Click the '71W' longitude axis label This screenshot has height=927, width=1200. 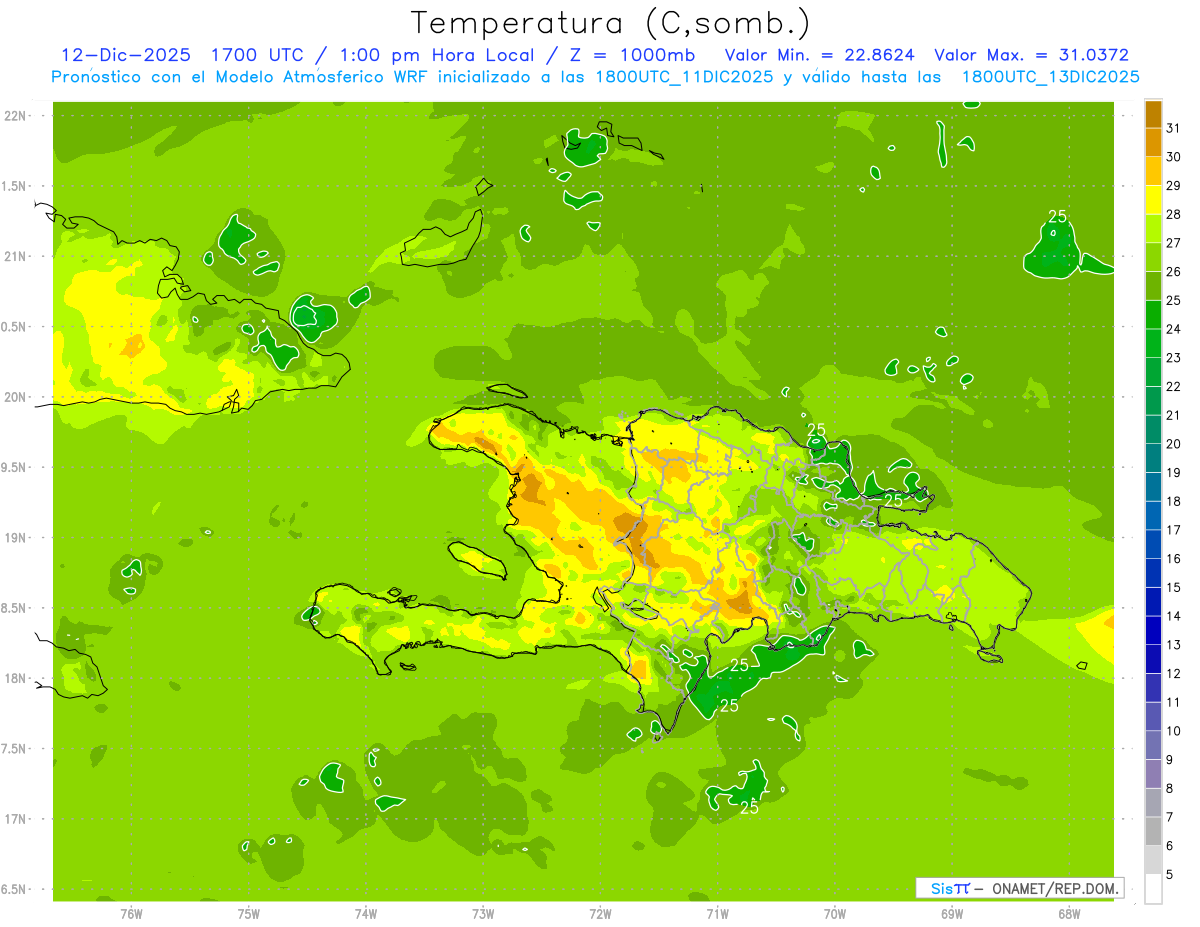[717, 914]
